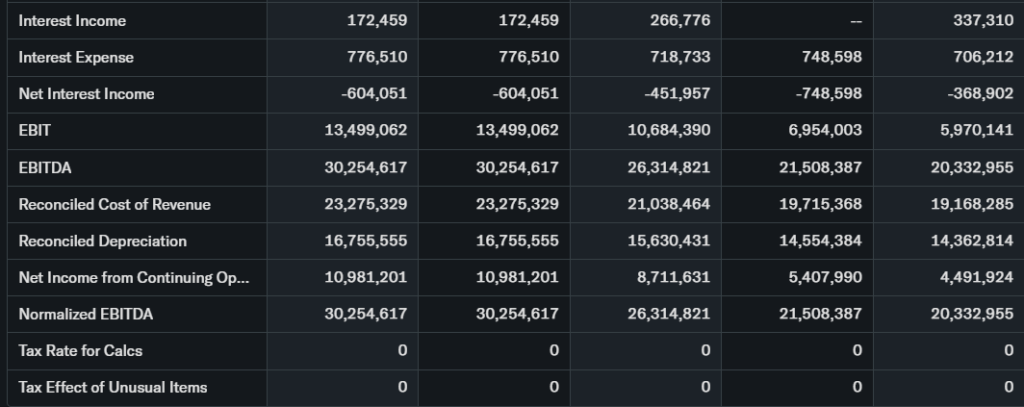Click the Net Interest Income row label
The width and height of the screenshot is (1024, 407).
87,94
